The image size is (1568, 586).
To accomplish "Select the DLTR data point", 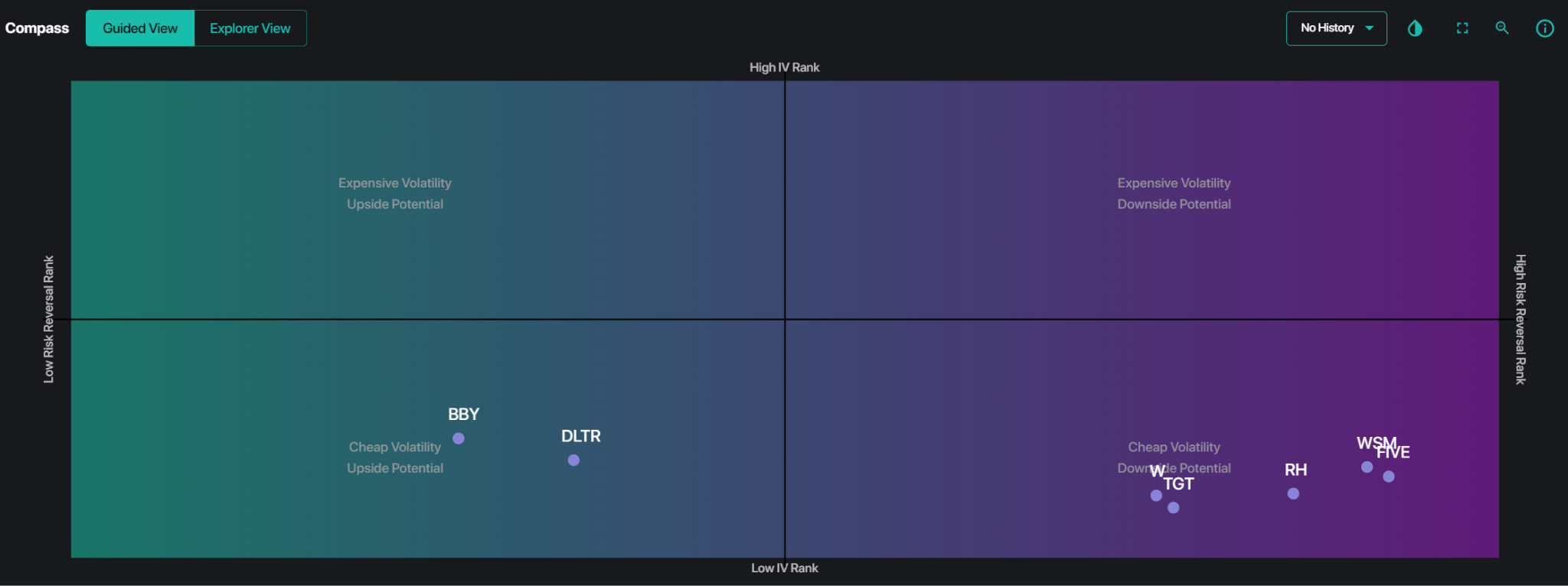I will coord(573,461).
